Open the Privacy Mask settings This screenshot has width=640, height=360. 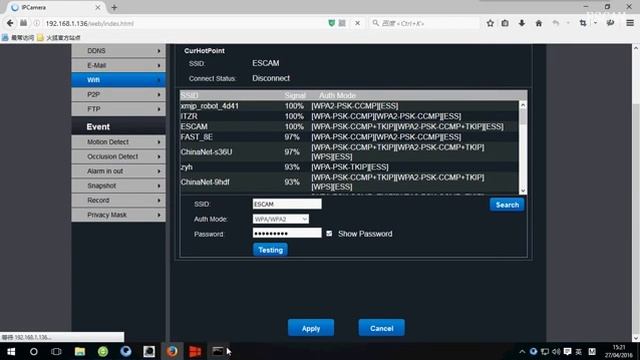pos(118,215)
